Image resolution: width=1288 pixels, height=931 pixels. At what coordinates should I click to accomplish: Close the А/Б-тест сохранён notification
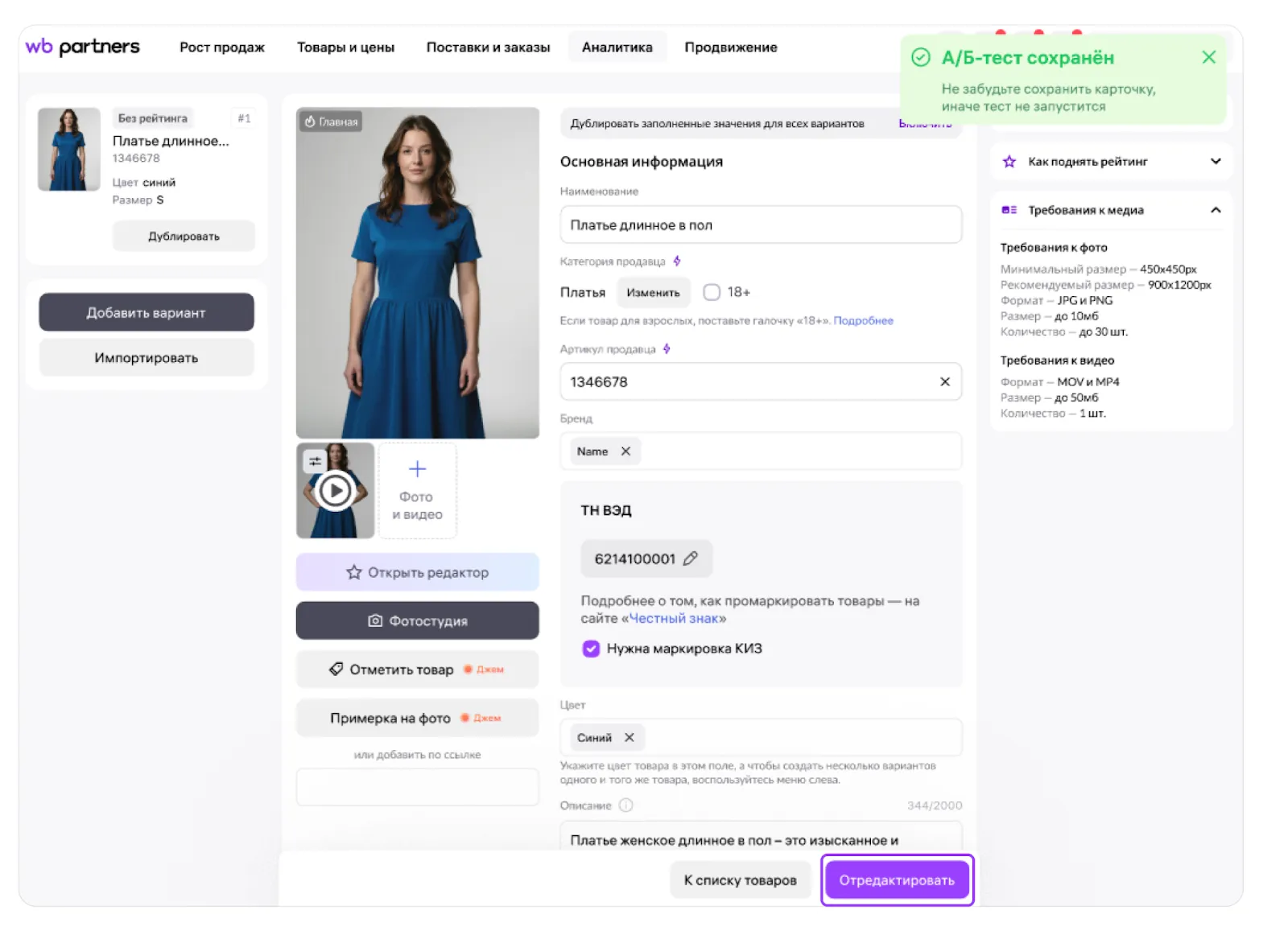click(x=1208, y=57)
